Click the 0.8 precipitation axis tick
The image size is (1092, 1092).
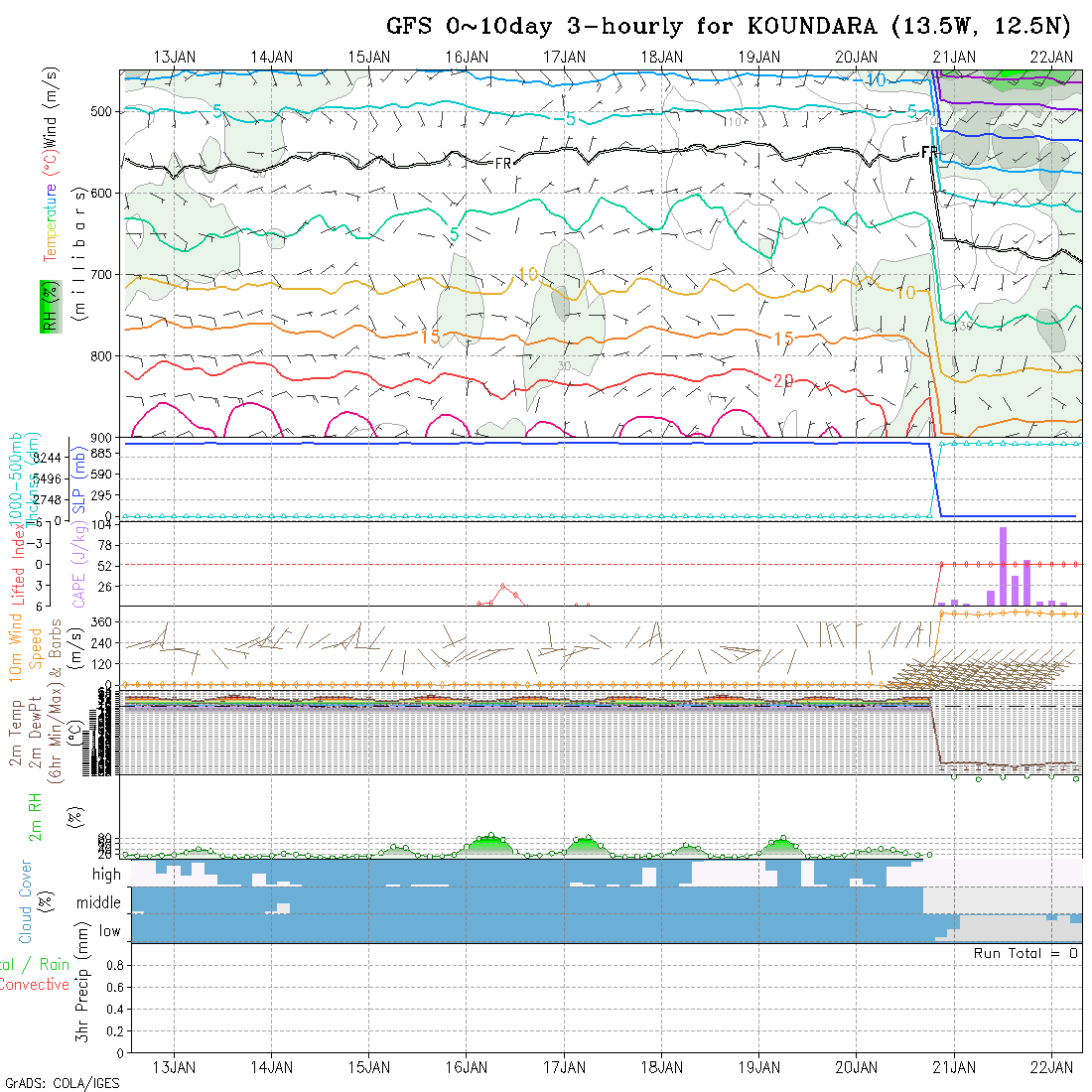tap(112, 965)
